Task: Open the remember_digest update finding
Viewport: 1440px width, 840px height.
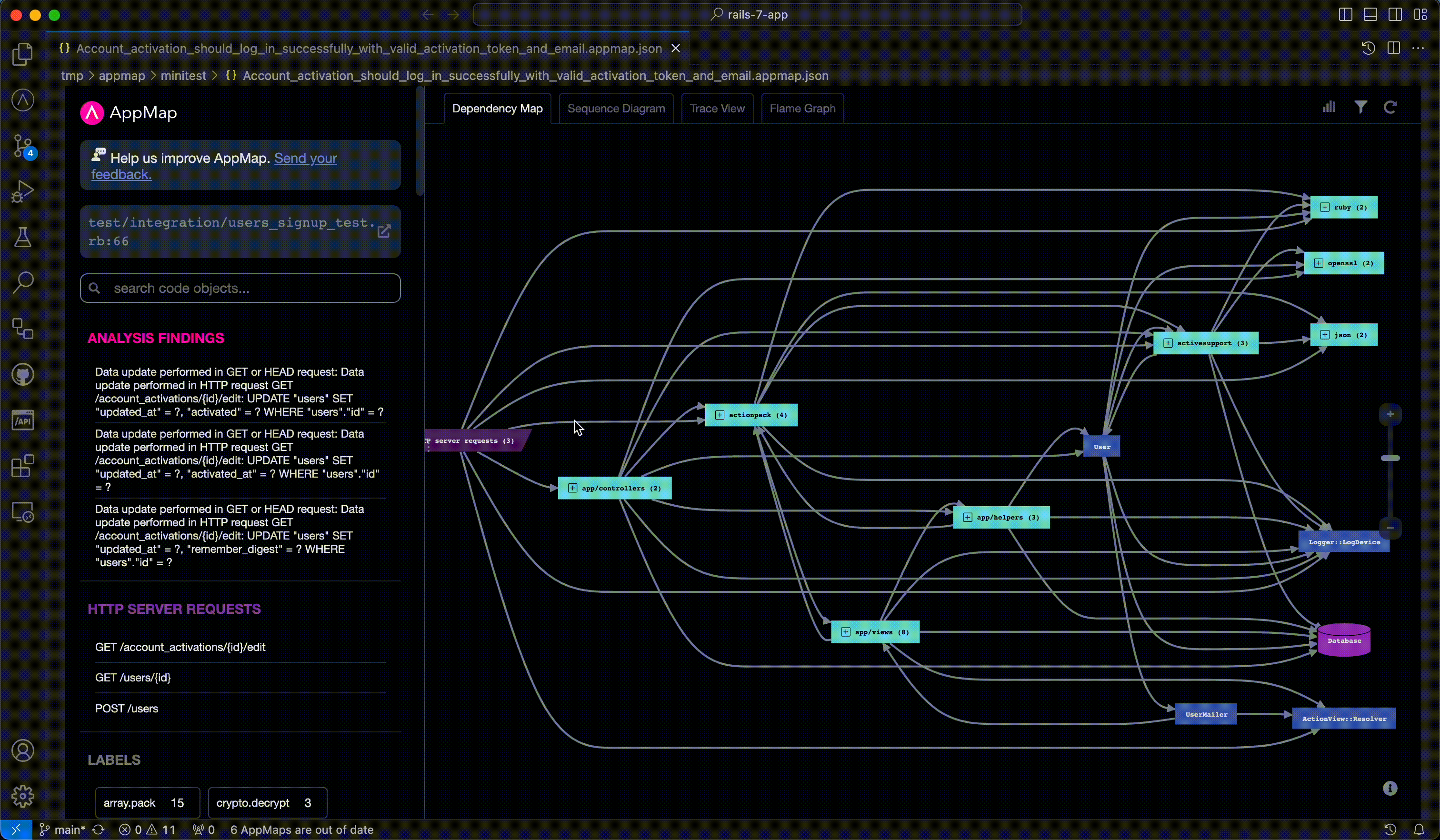Action: point(240,535)
